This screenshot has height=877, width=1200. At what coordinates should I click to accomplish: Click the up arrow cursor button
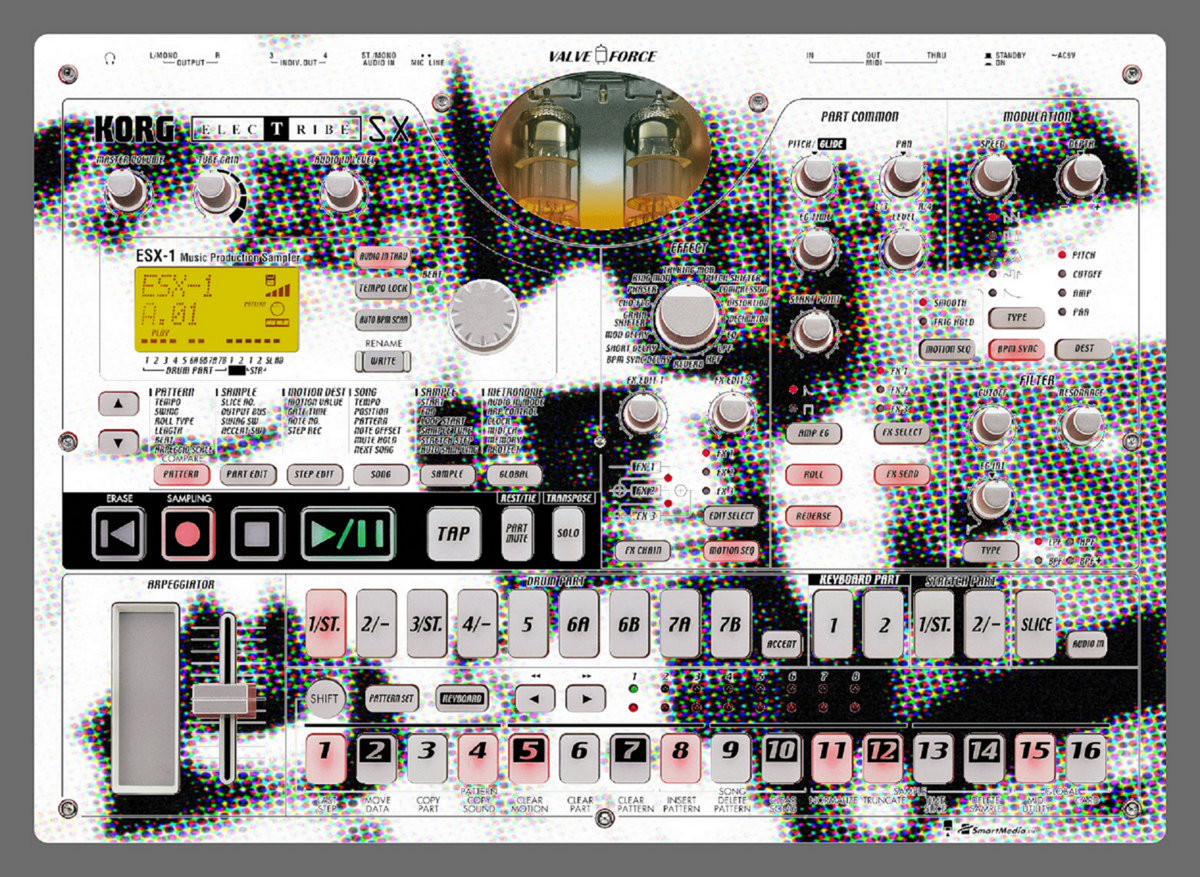pos(118,404)
